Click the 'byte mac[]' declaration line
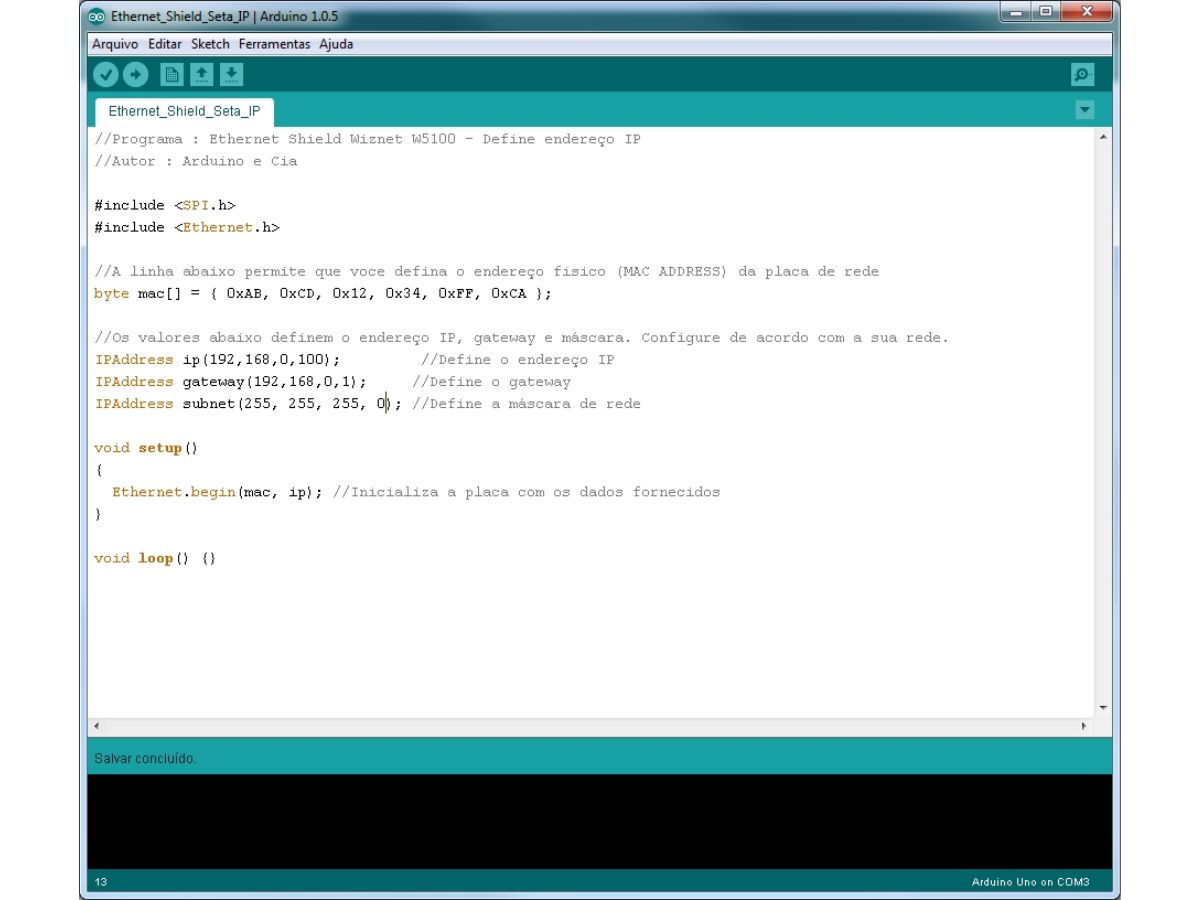1200x900 pixels. (323, 294)
